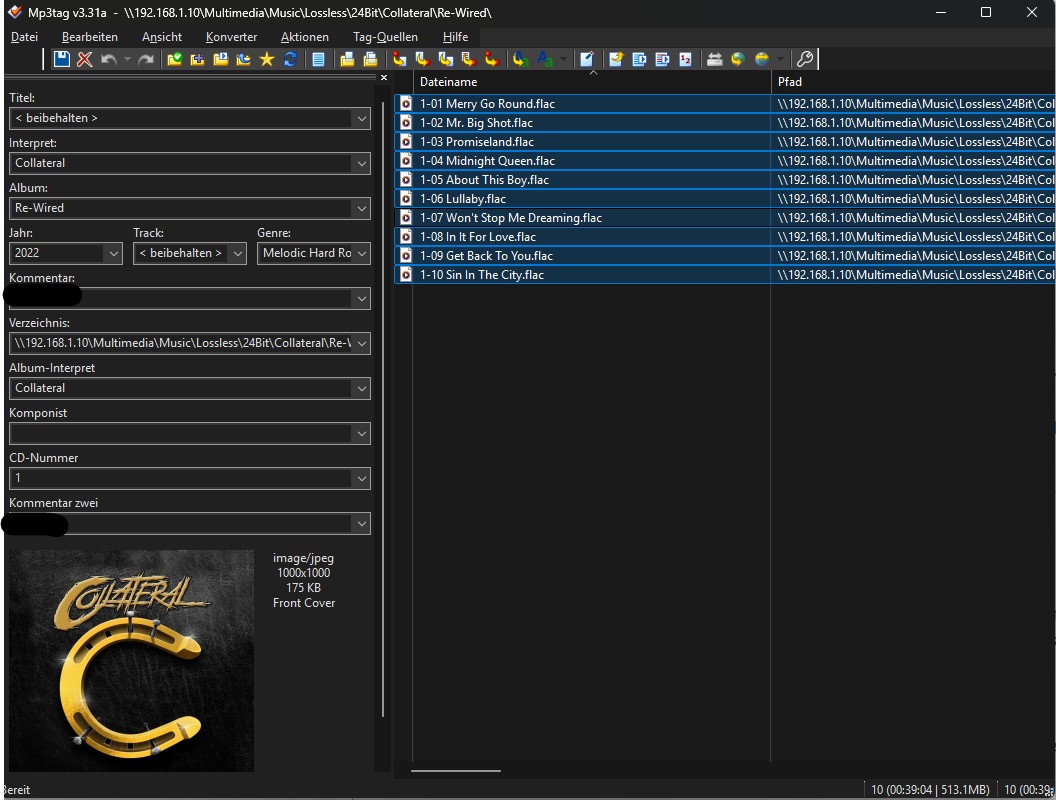Expand the Kommentar zwei dropdown

point(362,524)
